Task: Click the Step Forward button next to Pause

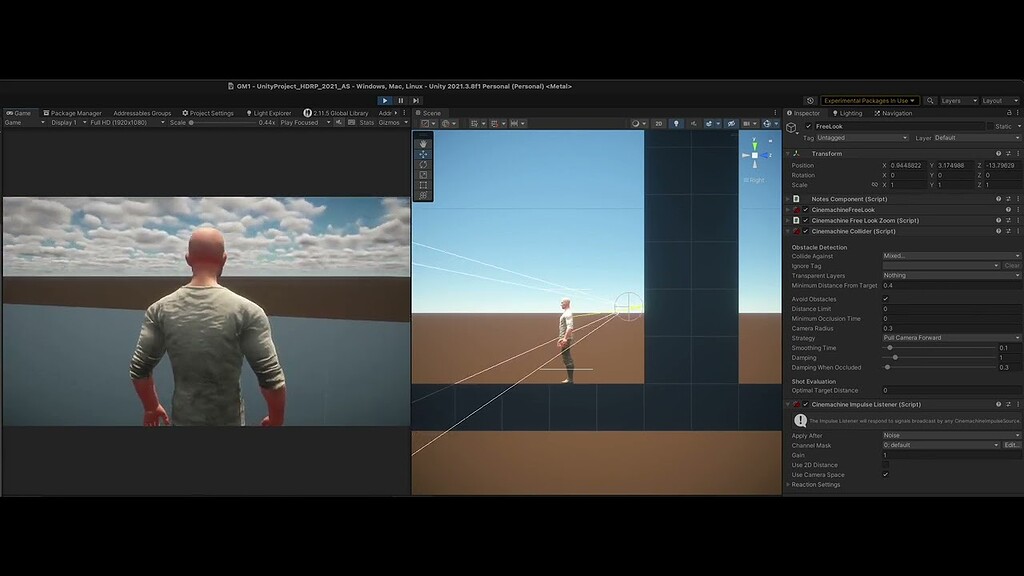Action: [x=416, y=100]
